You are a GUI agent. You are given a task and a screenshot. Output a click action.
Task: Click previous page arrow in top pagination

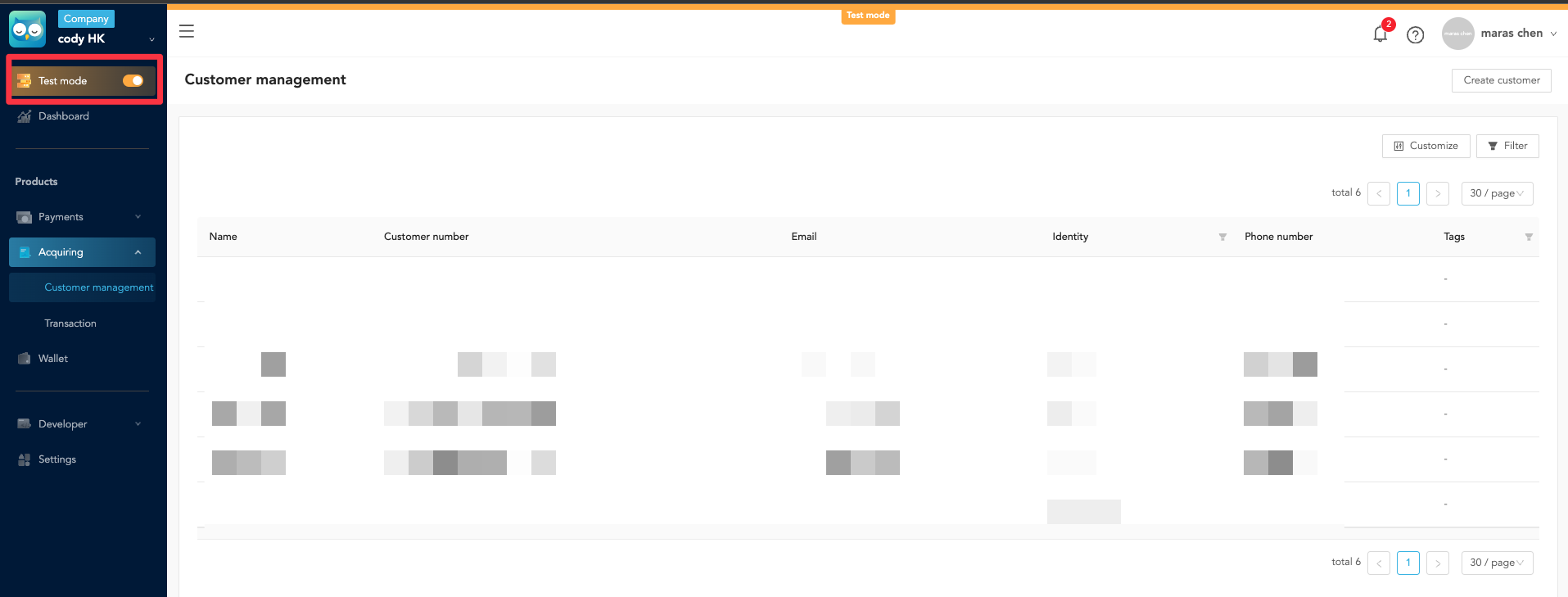1379,193
